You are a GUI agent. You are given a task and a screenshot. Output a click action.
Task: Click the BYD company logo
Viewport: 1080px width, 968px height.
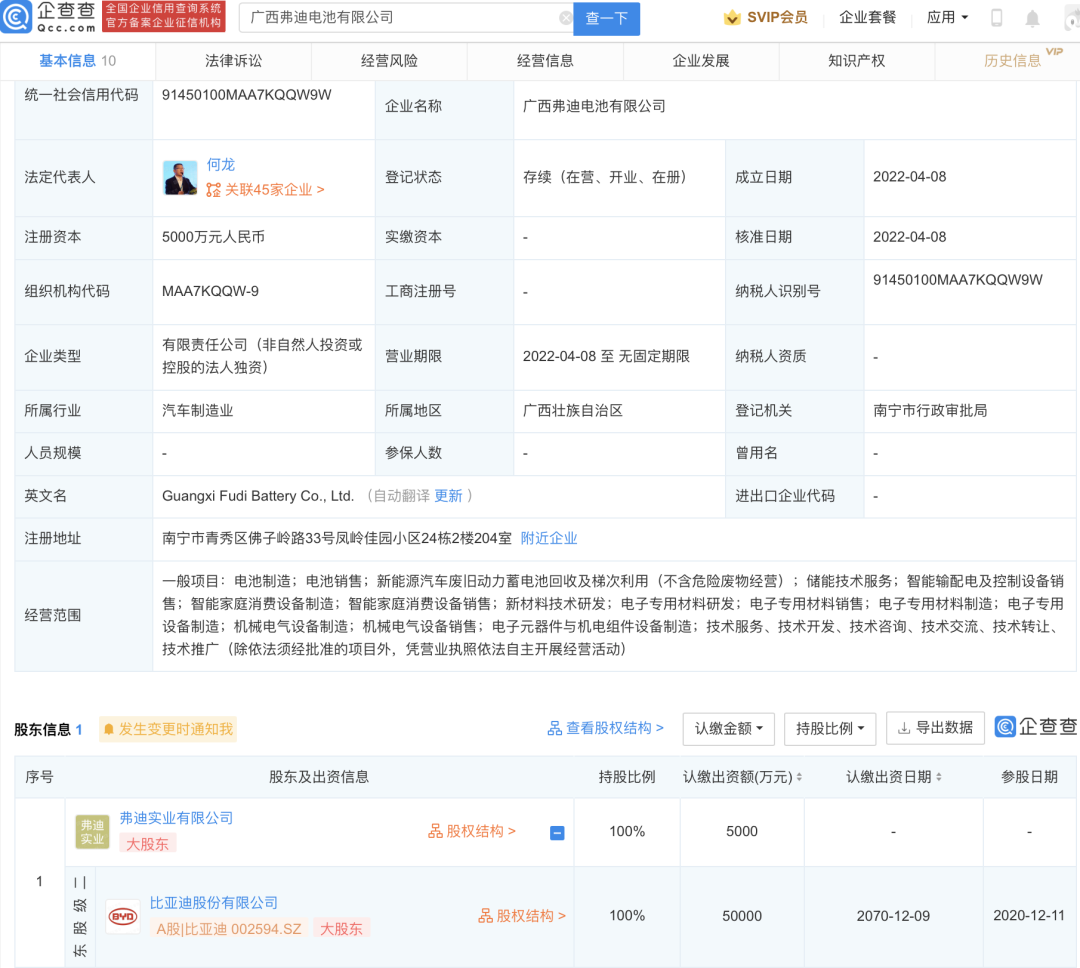123,916
